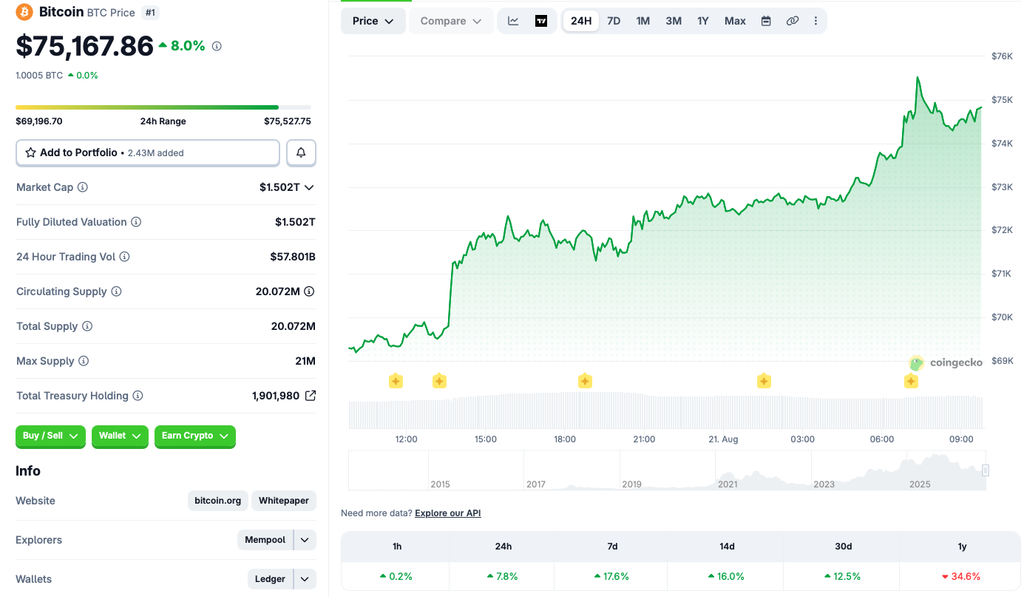Open the Market Cap info icon
The width and height of the screenshot is (1024, 597).
[83, 187]
